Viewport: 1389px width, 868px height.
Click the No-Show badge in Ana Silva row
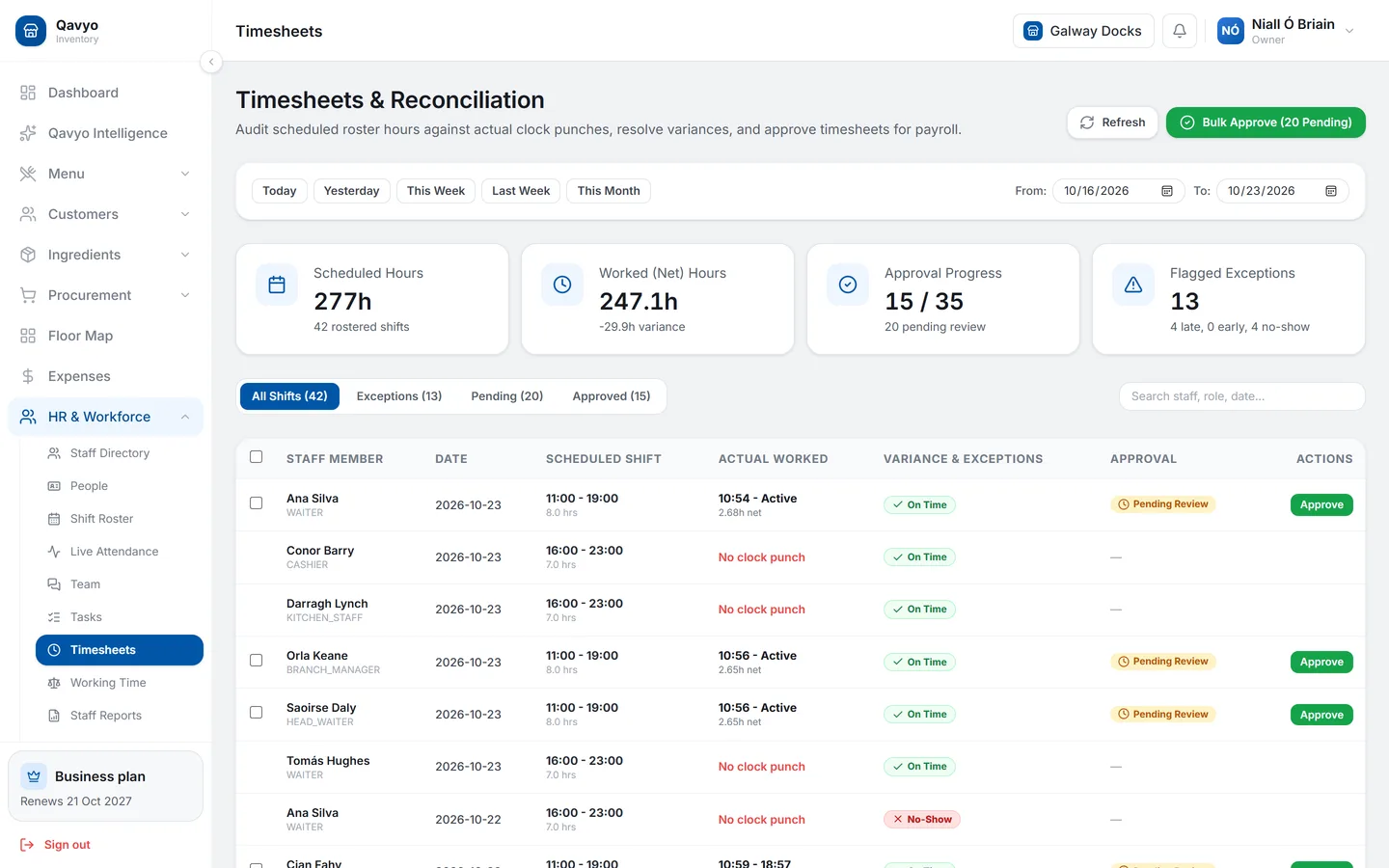click(922, 820)
